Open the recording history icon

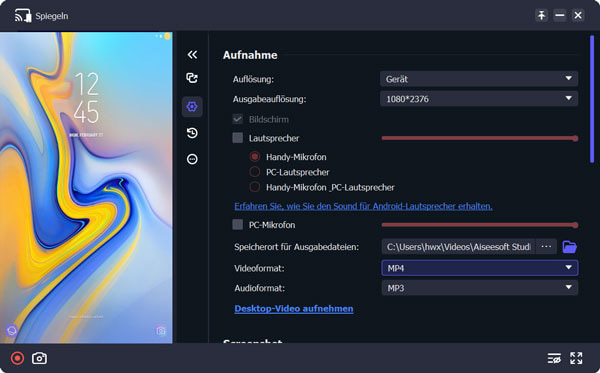pyautogui.click(x=192, y=133)
